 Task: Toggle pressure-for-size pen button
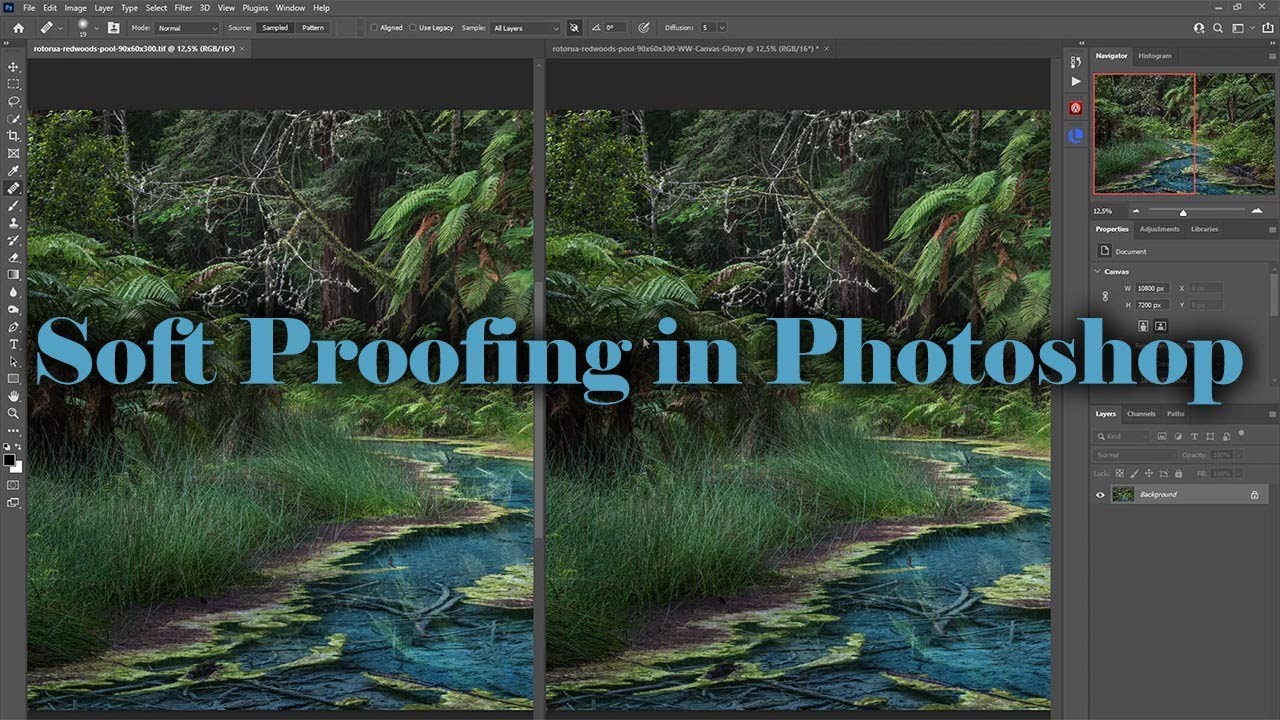click(x=643, y=28)
